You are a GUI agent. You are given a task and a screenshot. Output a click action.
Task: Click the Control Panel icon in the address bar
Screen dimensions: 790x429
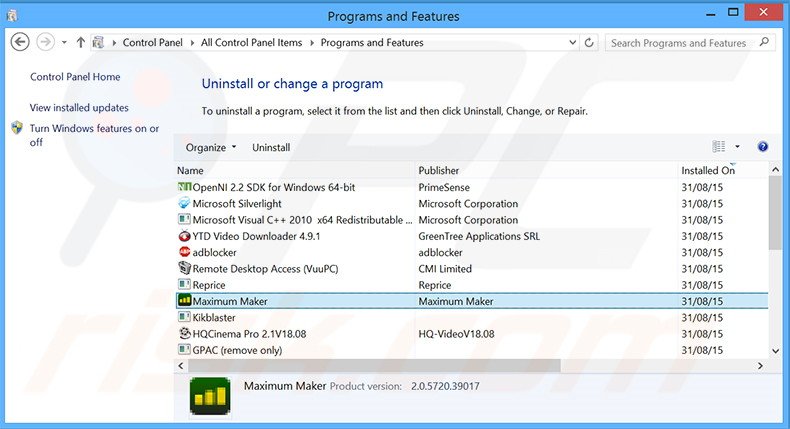[x=99, y=43]
